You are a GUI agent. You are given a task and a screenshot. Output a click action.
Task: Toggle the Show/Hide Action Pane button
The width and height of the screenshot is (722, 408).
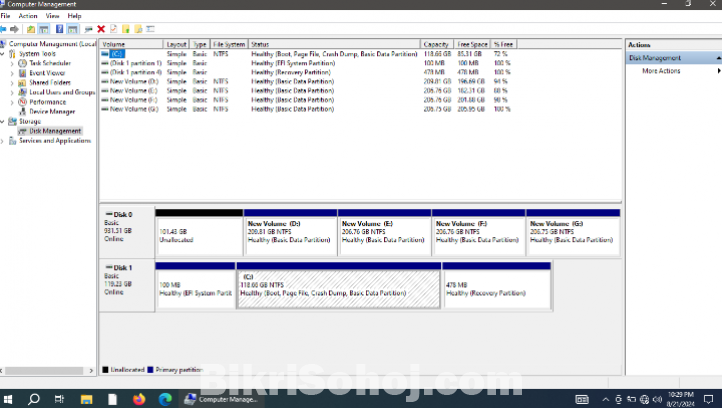(x=72, y=29)
